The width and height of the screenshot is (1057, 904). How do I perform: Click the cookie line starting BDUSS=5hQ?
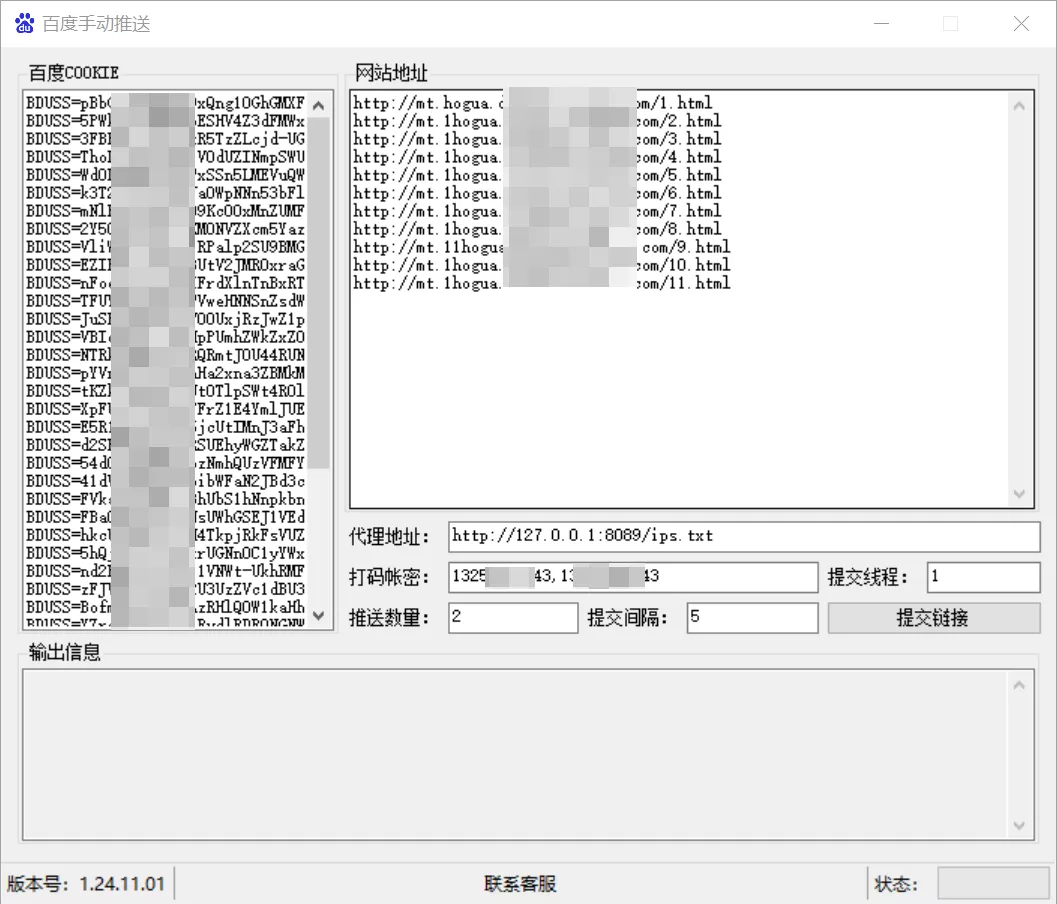click(166, 553)
